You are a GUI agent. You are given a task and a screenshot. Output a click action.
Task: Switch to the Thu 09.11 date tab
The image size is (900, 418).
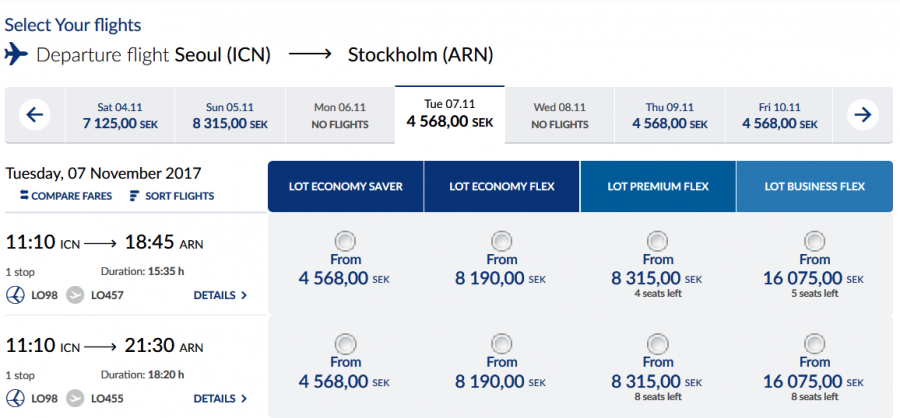670,116
